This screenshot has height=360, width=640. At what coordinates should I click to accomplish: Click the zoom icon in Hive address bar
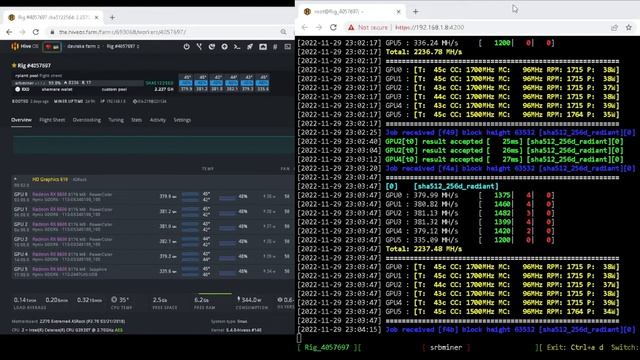coord(283,32)
